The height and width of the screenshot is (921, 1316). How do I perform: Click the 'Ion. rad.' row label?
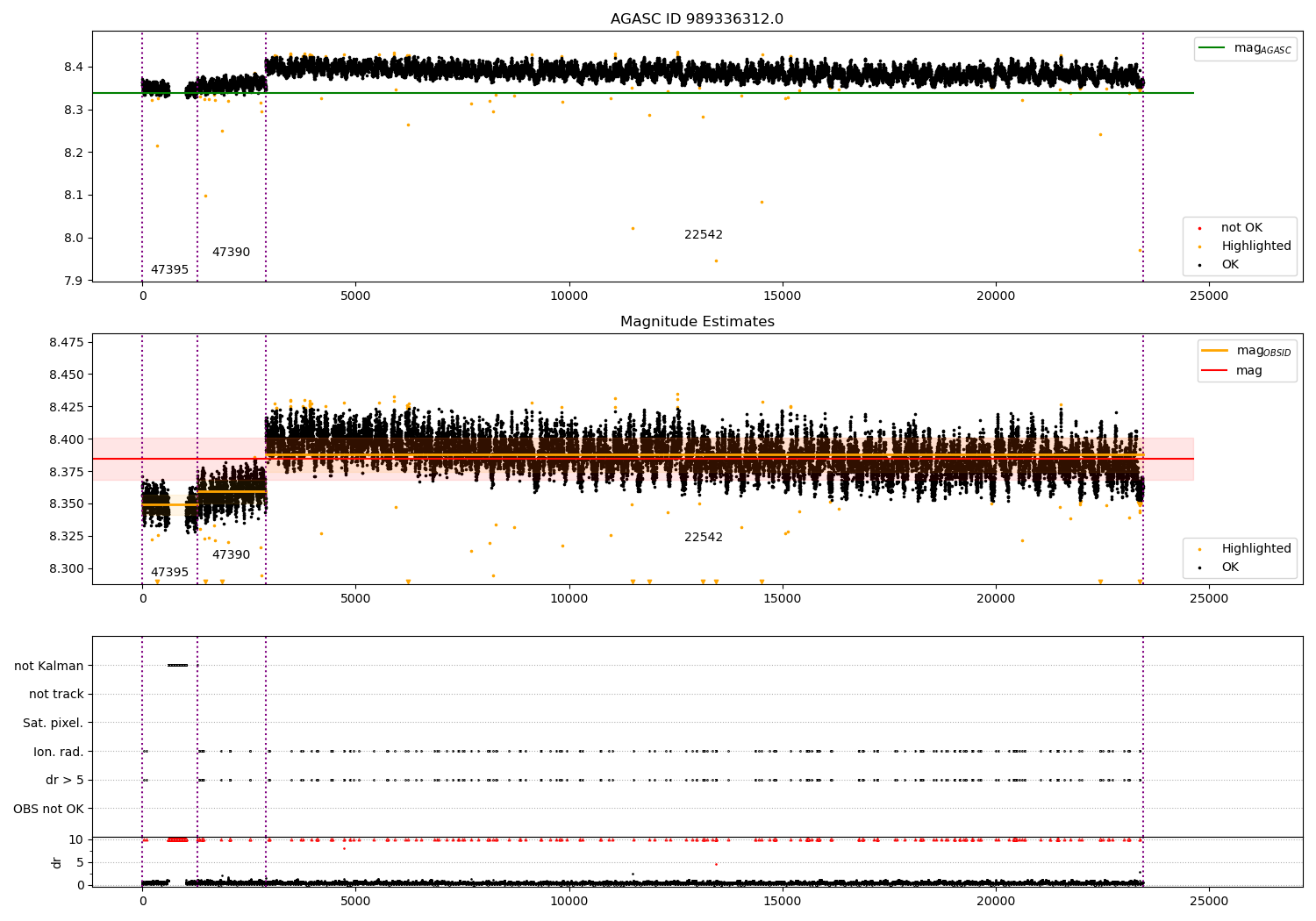(58, 752)
